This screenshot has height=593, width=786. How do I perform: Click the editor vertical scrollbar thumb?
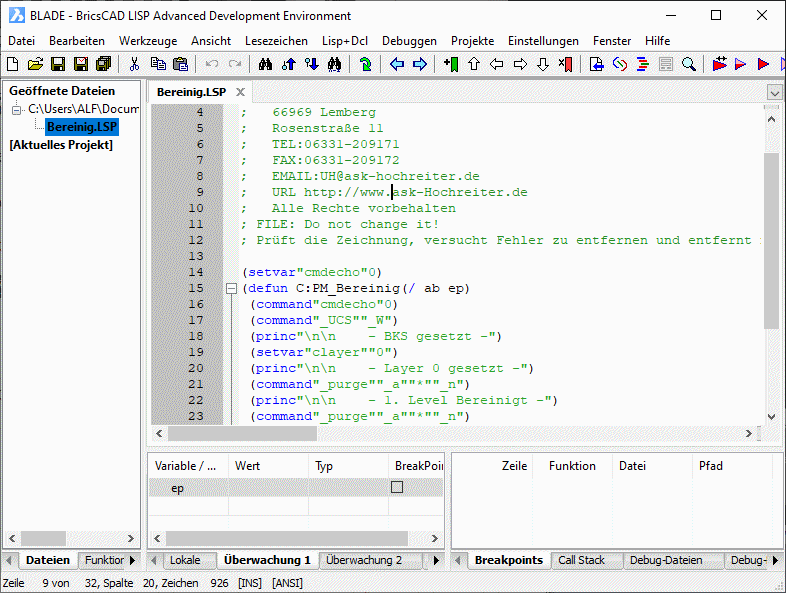pos(771,241)
